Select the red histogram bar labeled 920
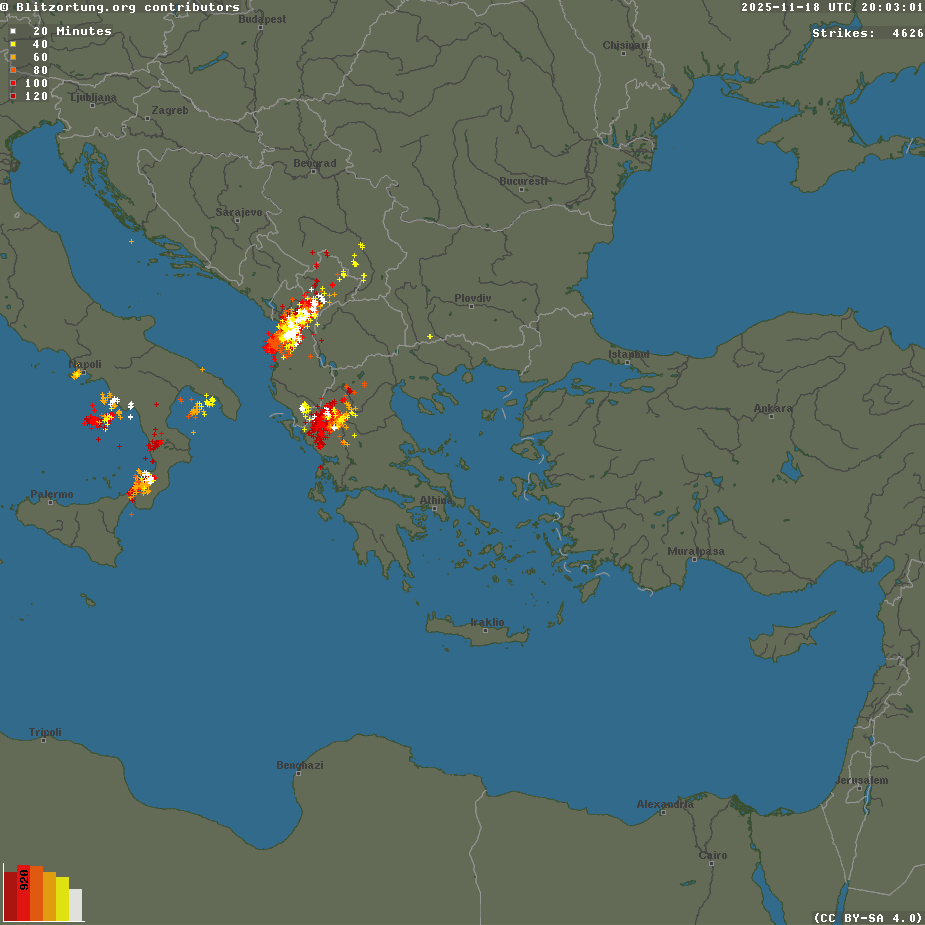Screen dimensions: 925x925 coord(24,893)
